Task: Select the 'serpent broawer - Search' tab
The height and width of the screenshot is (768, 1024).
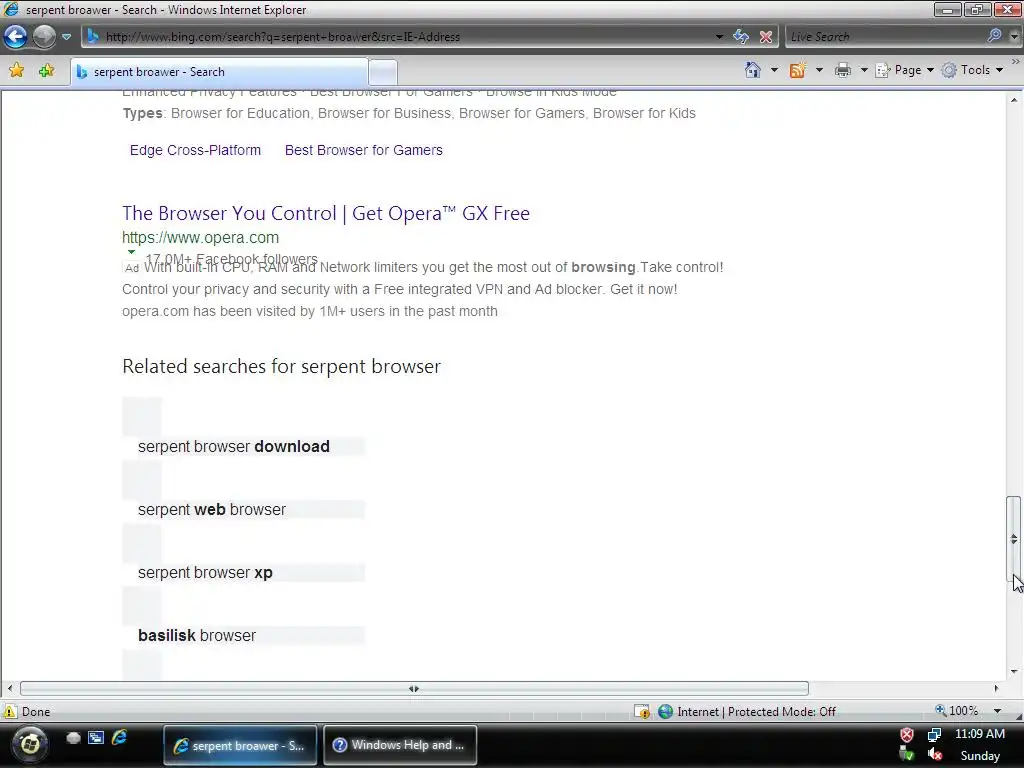Action: coord(219,72)
